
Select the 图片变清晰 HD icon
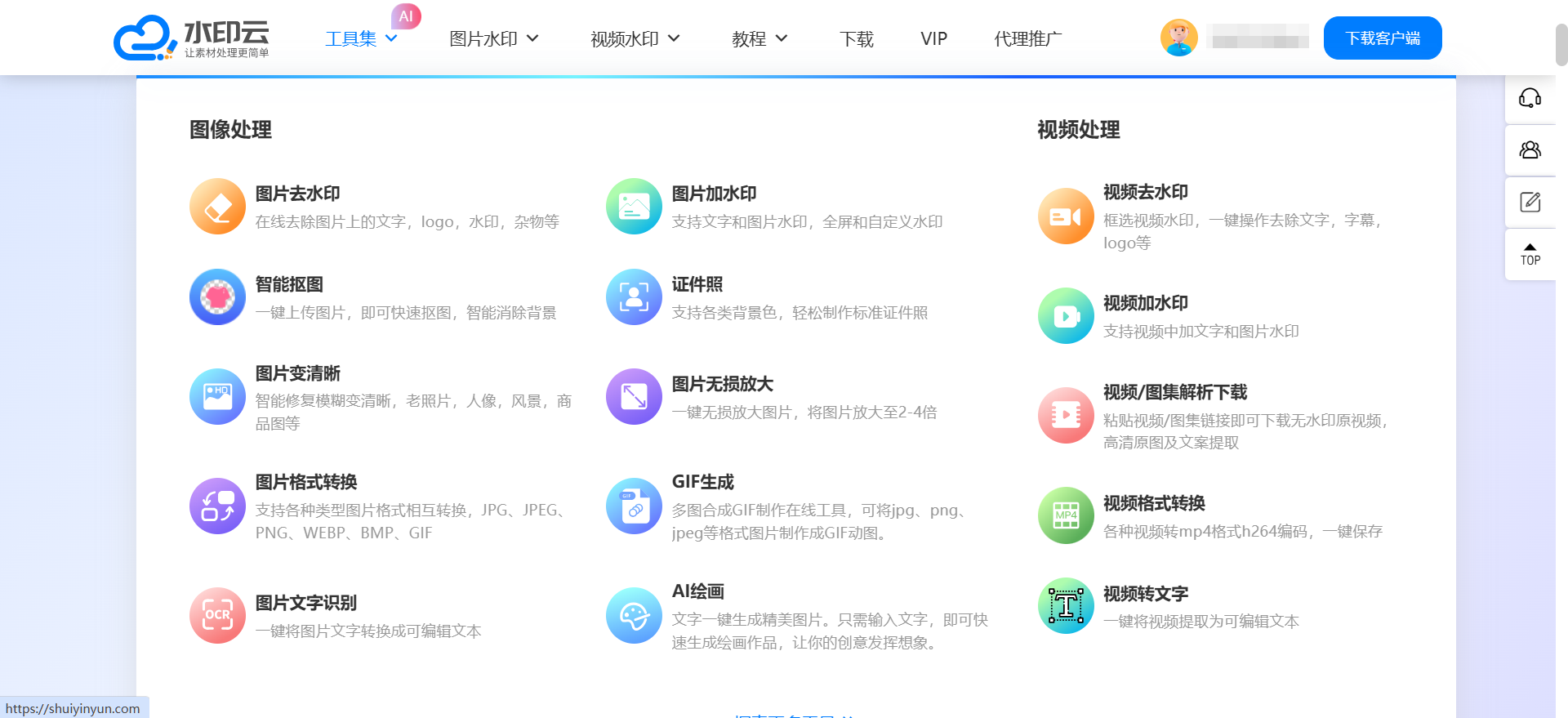217,396
